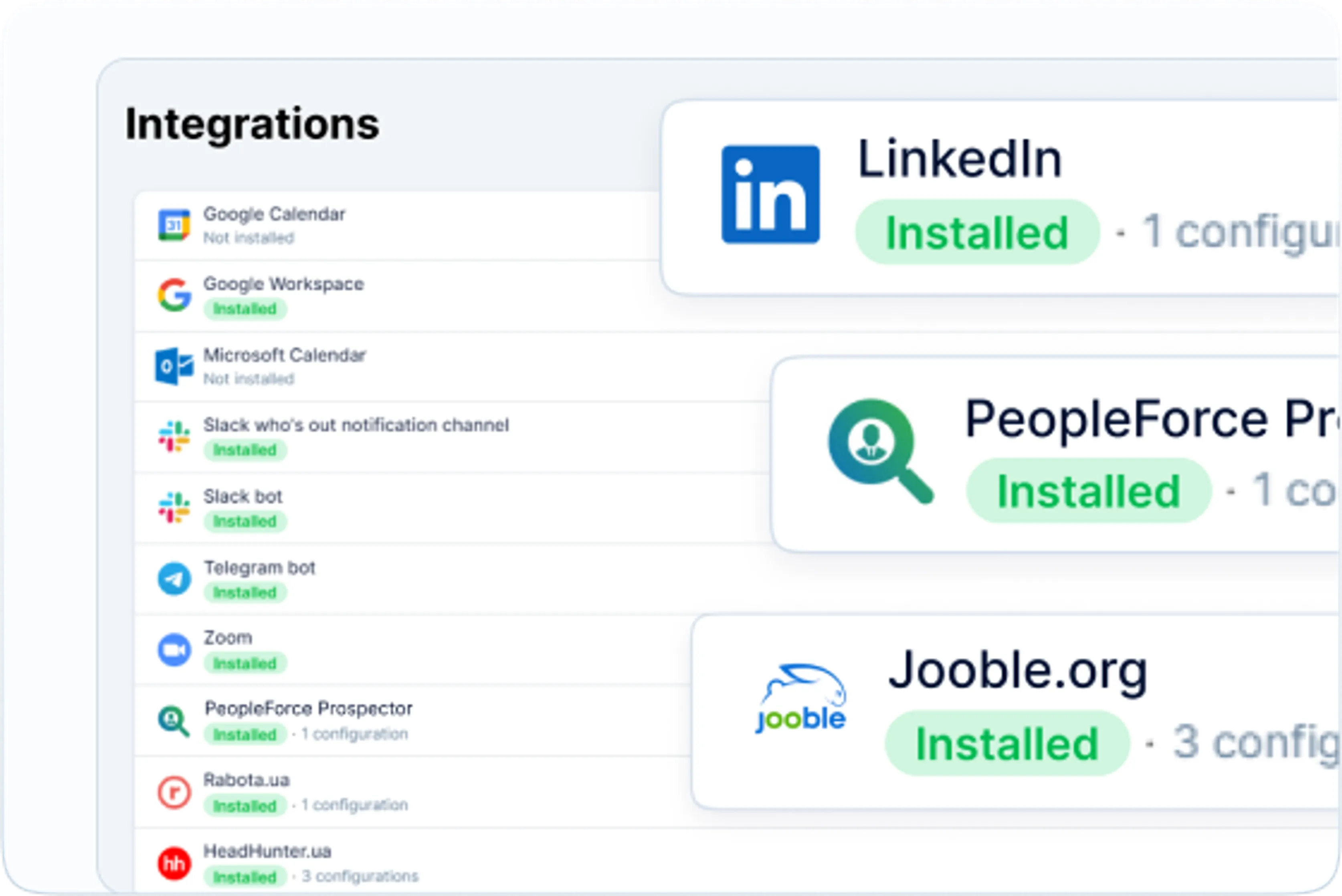Viewport: 1342px width, 896px height.
Task: Open the HeadHunter.ua hh icon
Action: [x=174, y=864]
